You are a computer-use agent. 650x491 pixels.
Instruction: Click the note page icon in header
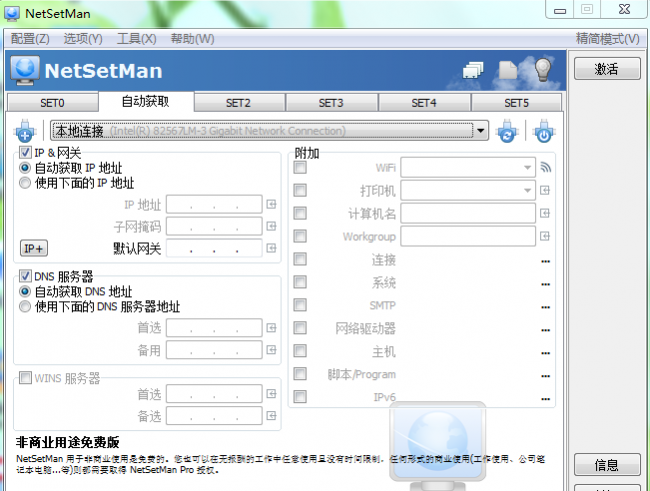click(508, 70)
